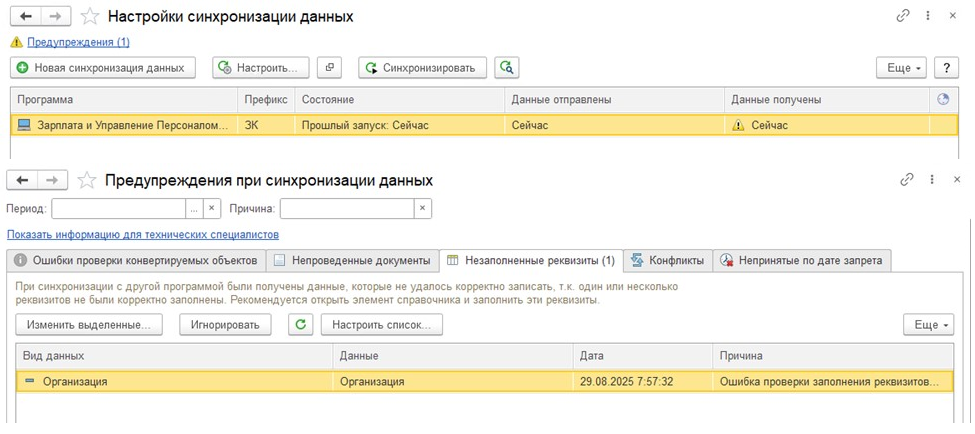
Task: Copy link of warnings window
Action: (907, 180)
